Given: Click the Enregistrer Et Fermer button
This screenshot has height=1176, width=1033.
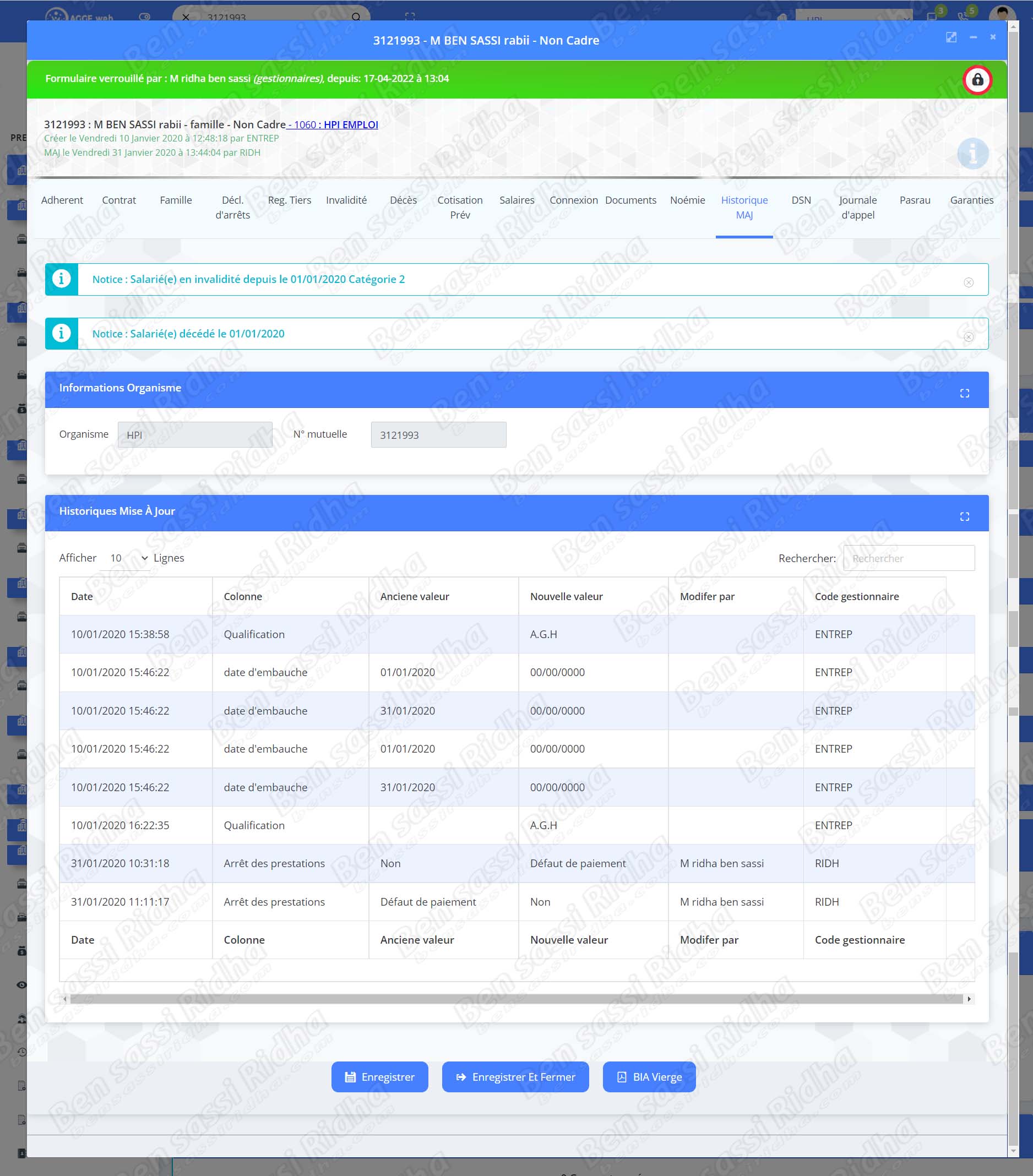Looking at the screenshot, I should point(514,1076).
